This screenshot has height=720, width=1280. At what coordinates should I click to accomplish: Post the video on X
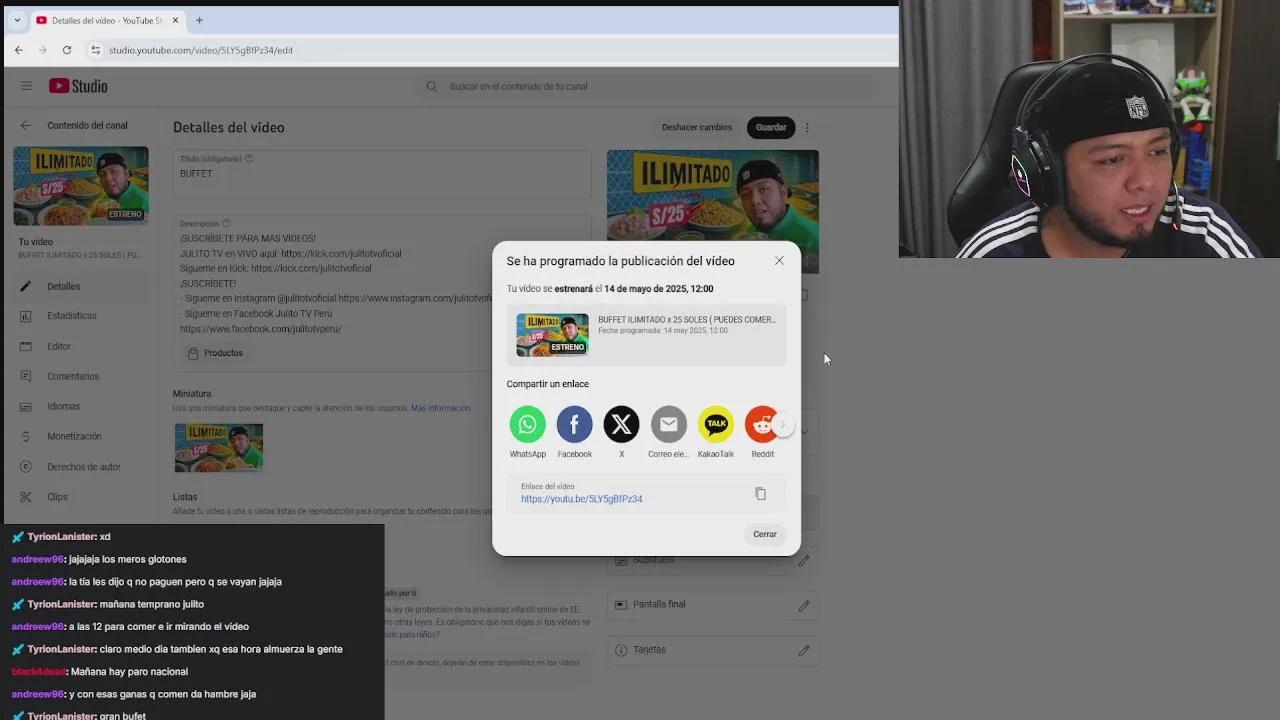click(621, 424)
